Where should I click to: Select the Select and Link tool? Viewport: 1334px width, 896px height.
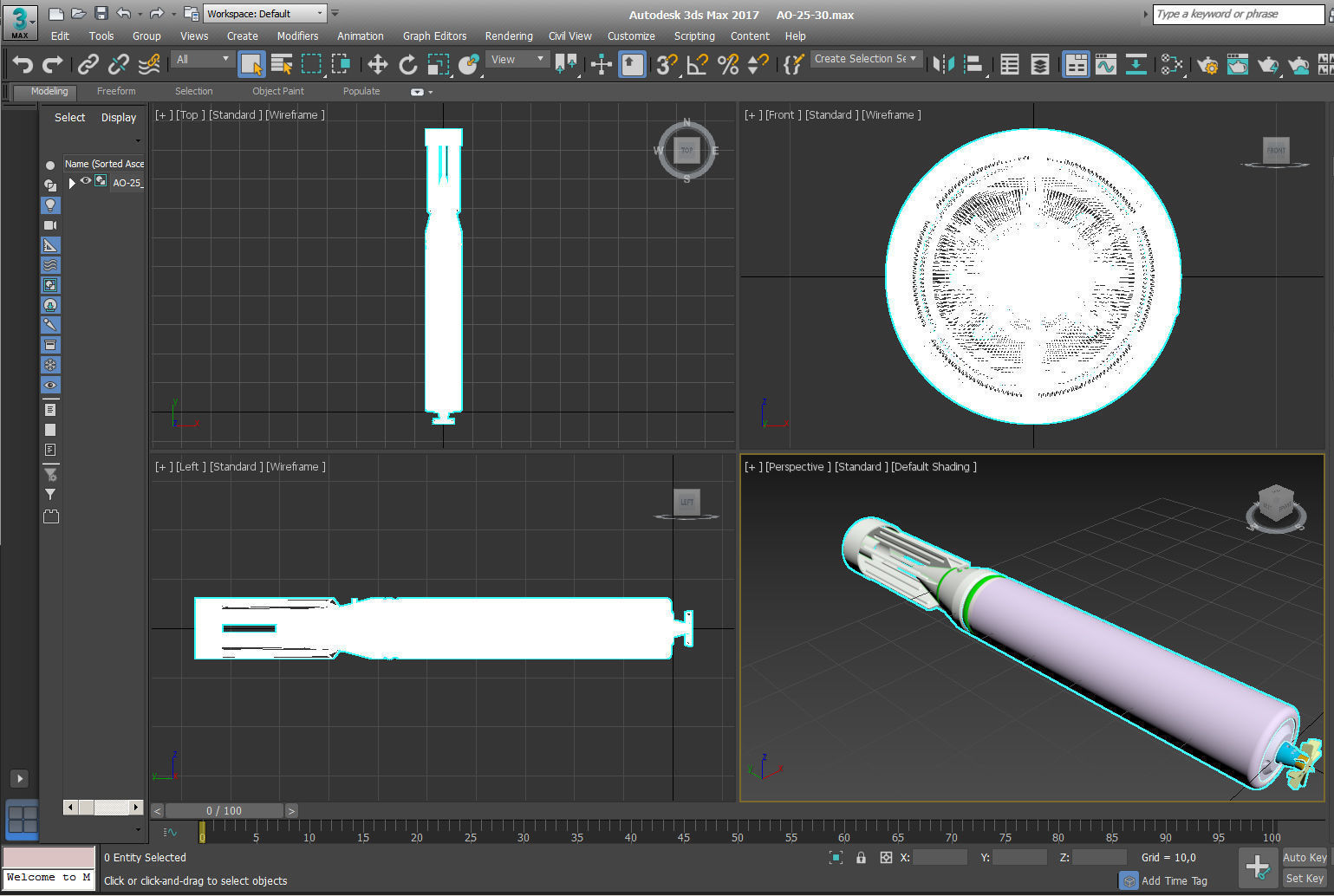(88, 64)
